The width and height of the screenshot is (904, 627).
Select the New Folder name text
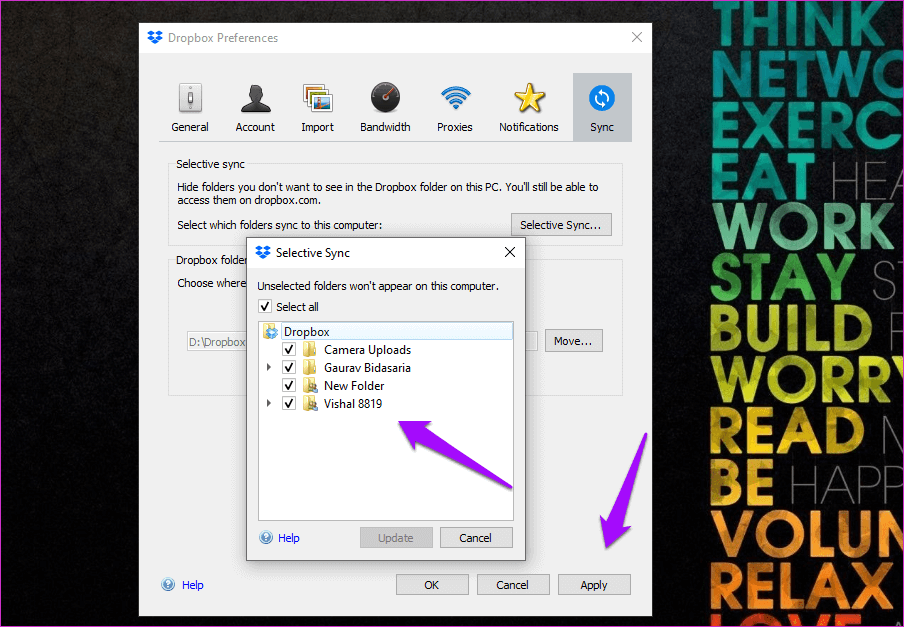coord(354,386)
